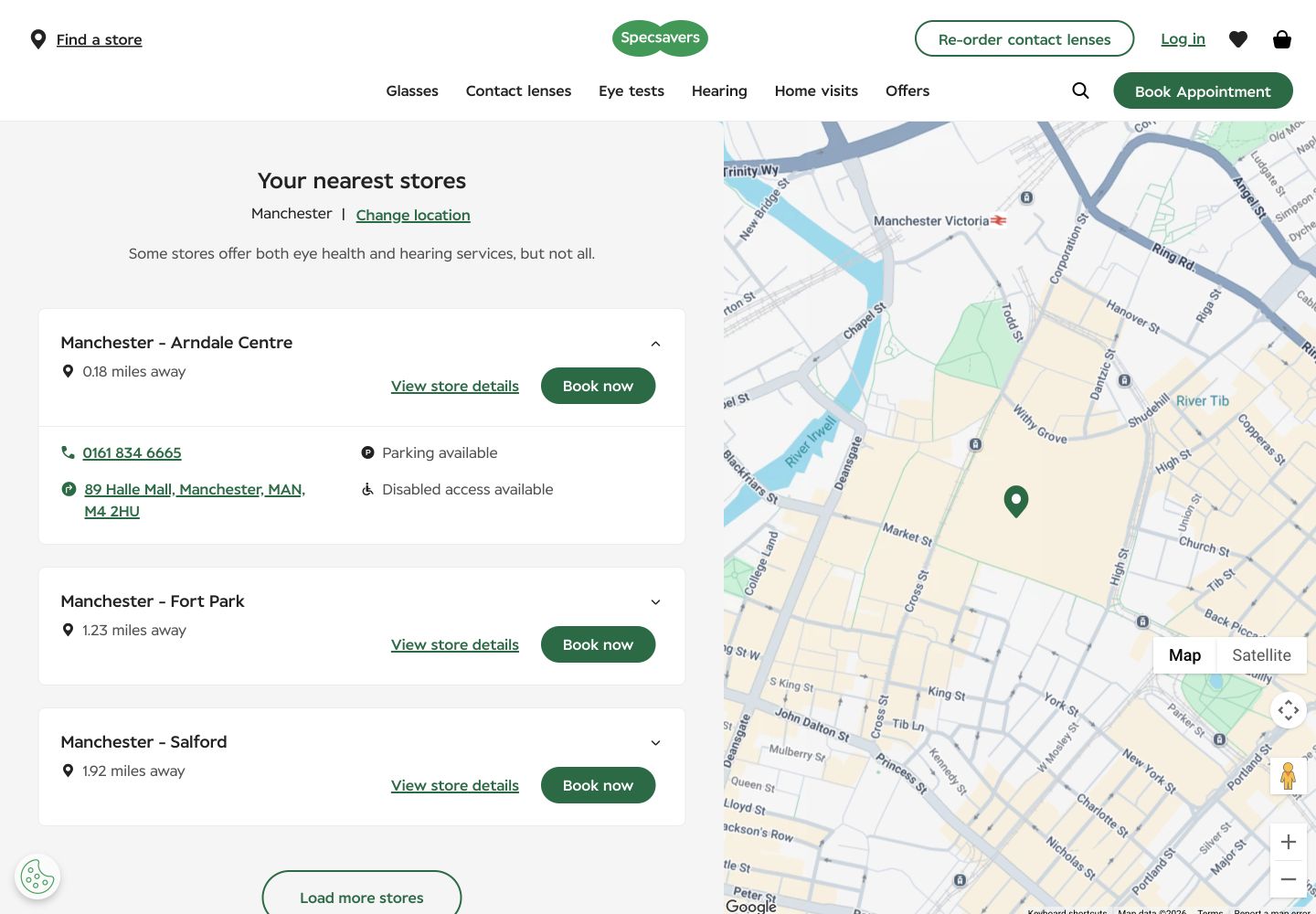Click Re-order contact lenses button

click(x=1024, y=38)
